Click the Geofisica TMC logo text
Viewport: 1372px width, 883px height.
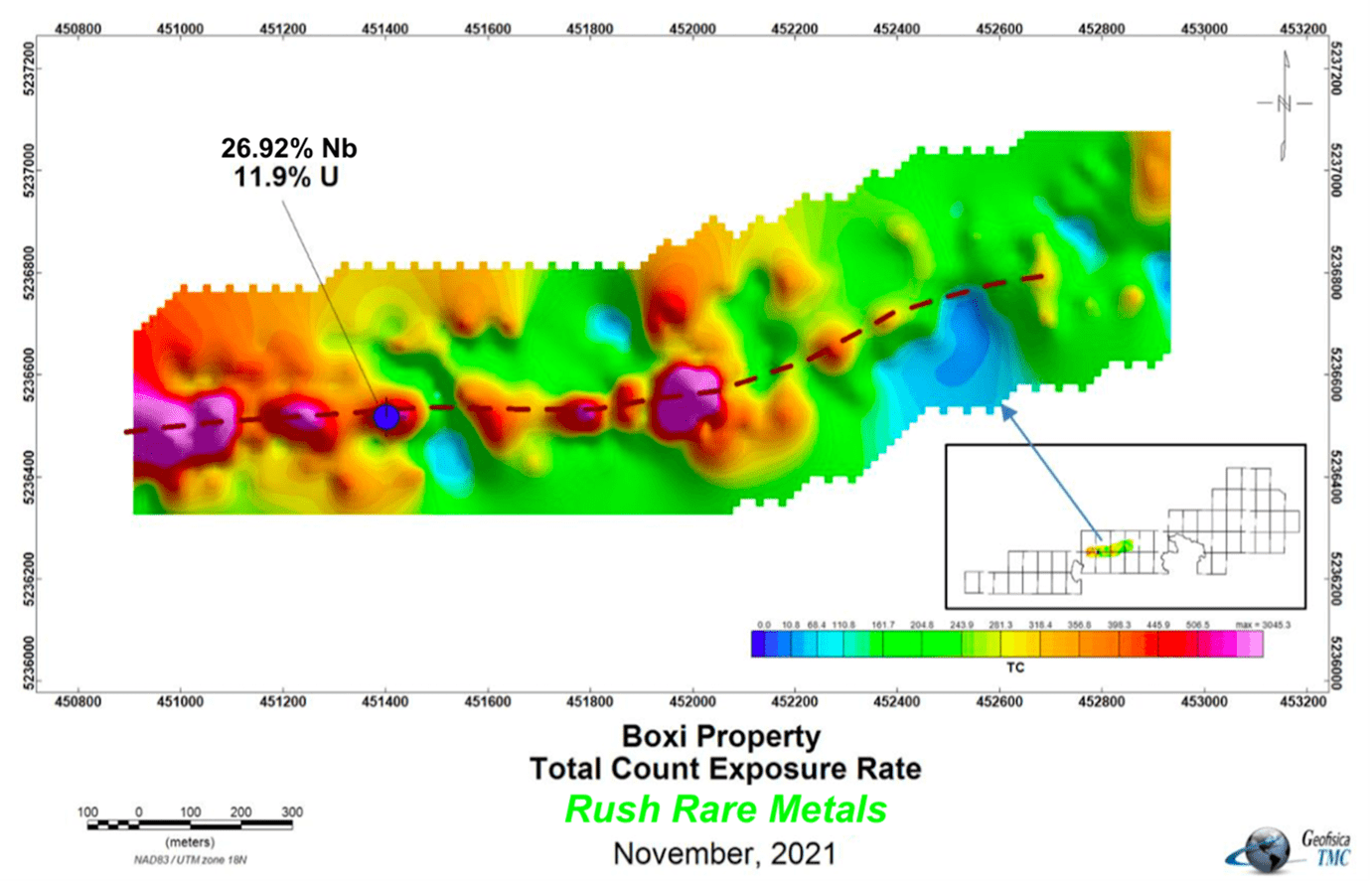tap(1325, 849)
